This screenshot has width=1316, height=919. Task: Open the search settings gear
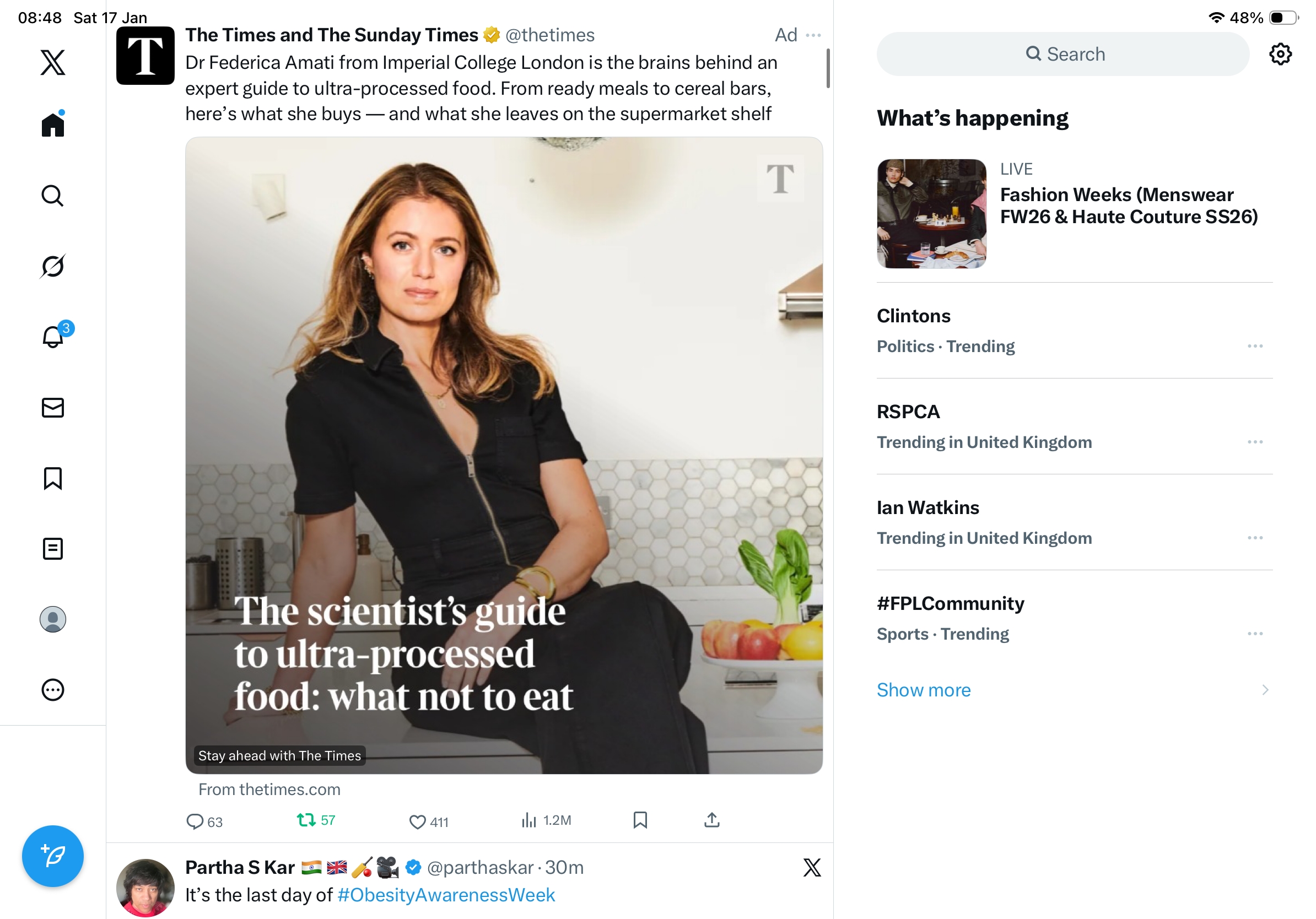[x=1280, y=55]
